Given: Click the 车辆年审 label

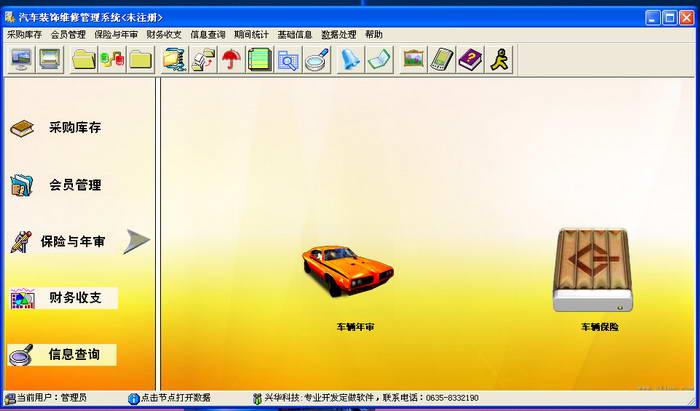Looking at the screenshot, I should pos(355,327).
